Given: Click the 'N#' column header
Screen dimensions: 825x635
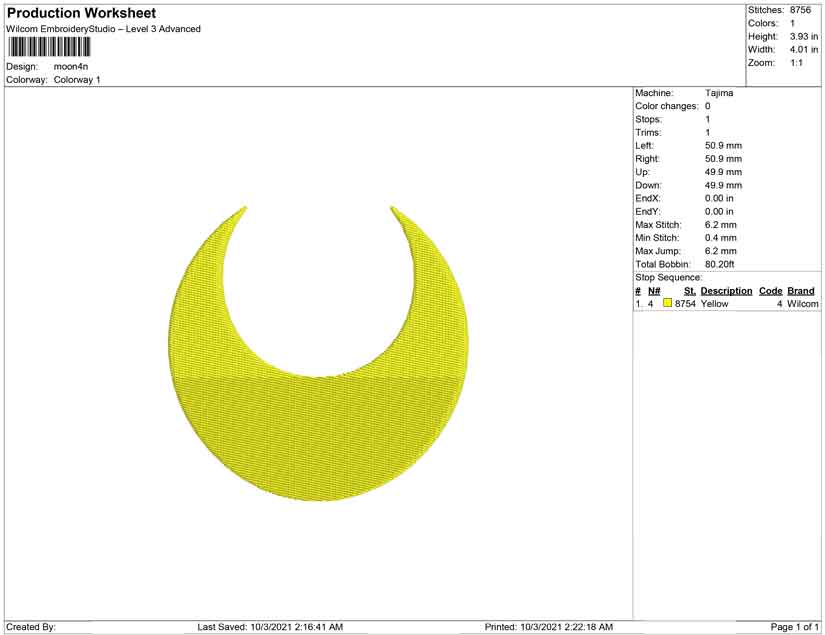Looking at the screenshot, I should click(x=654, y=291).
